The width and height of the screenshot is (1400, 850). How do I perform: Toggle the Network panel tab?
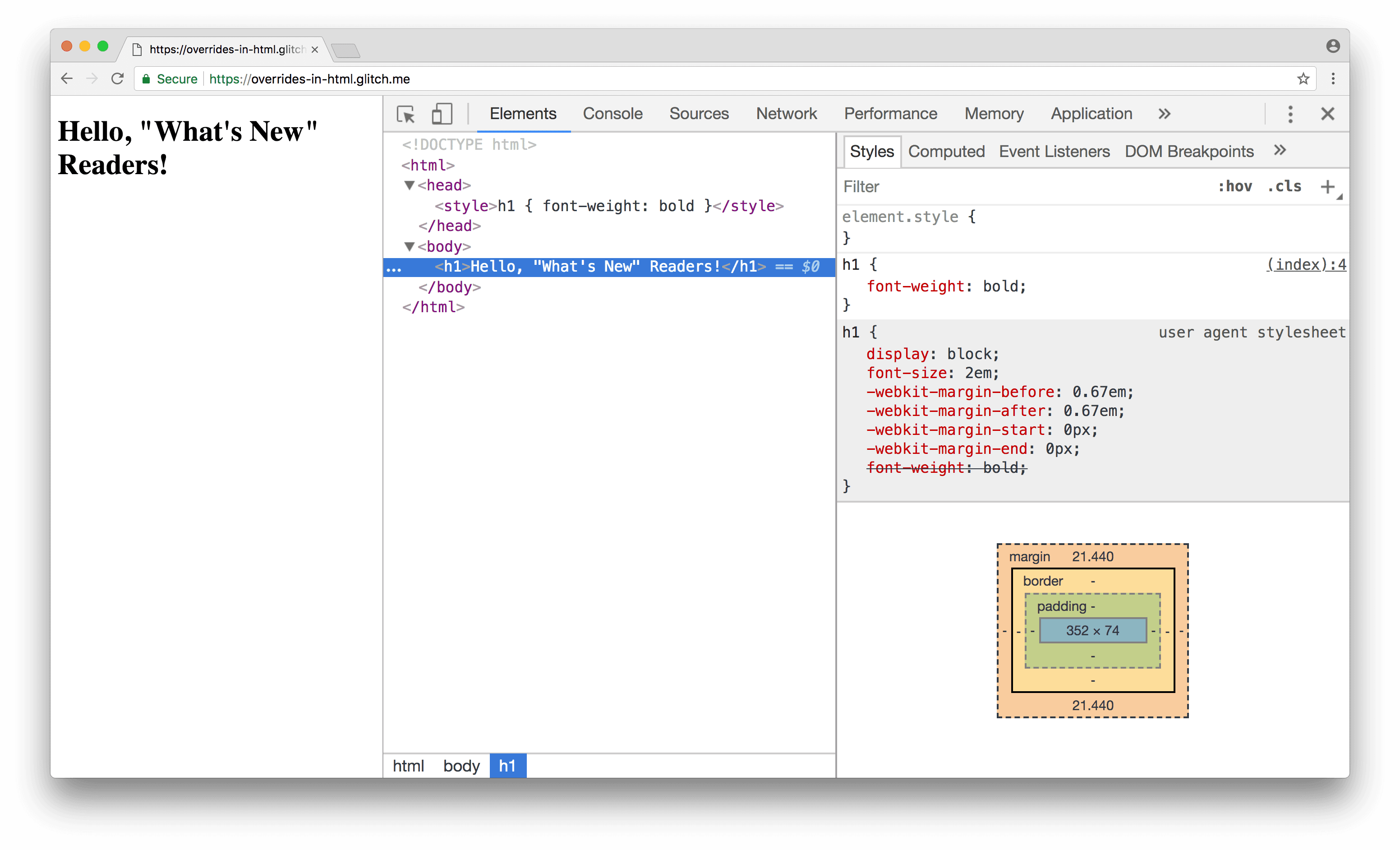[786, 112]
